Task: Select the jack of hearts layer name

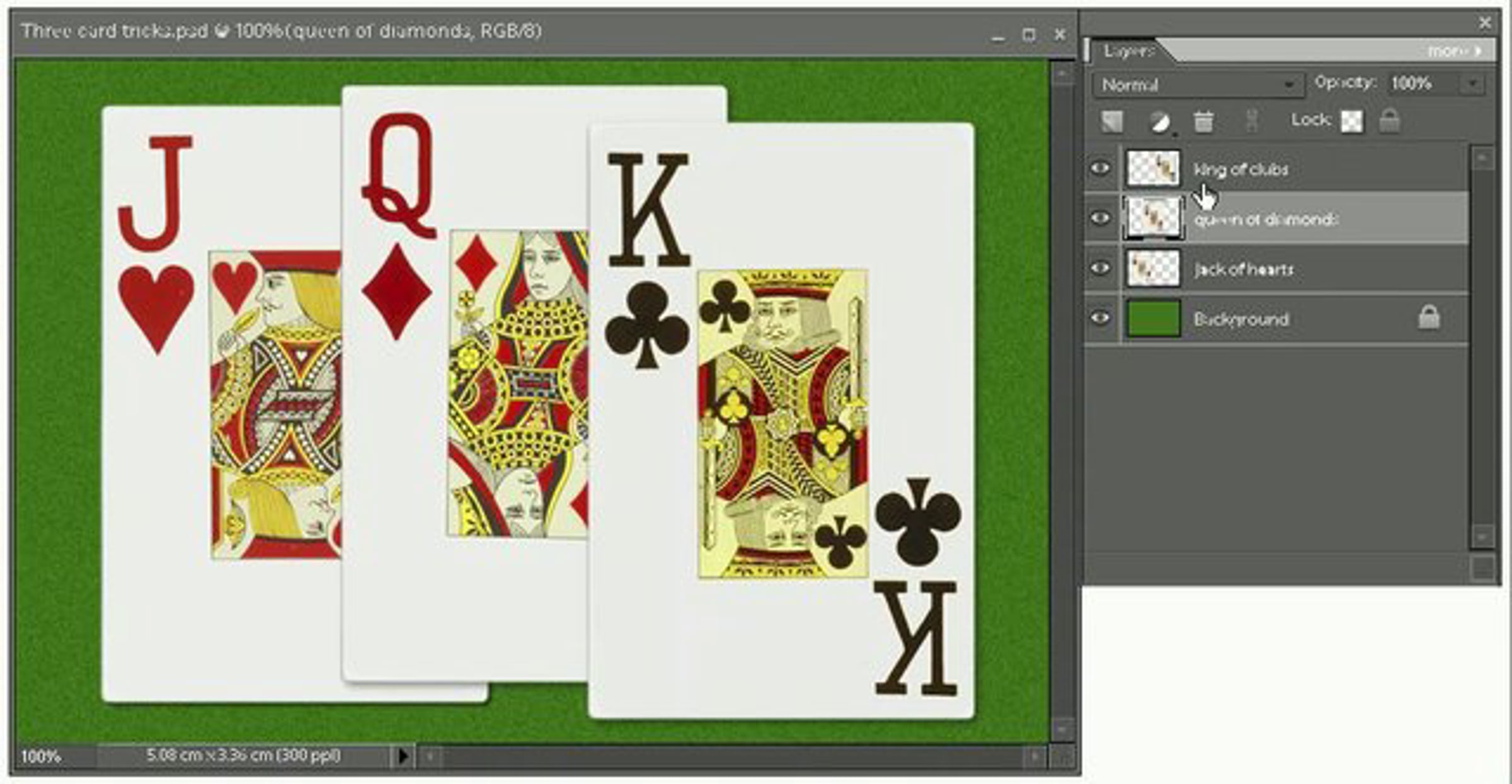Action: [1244, 270]
